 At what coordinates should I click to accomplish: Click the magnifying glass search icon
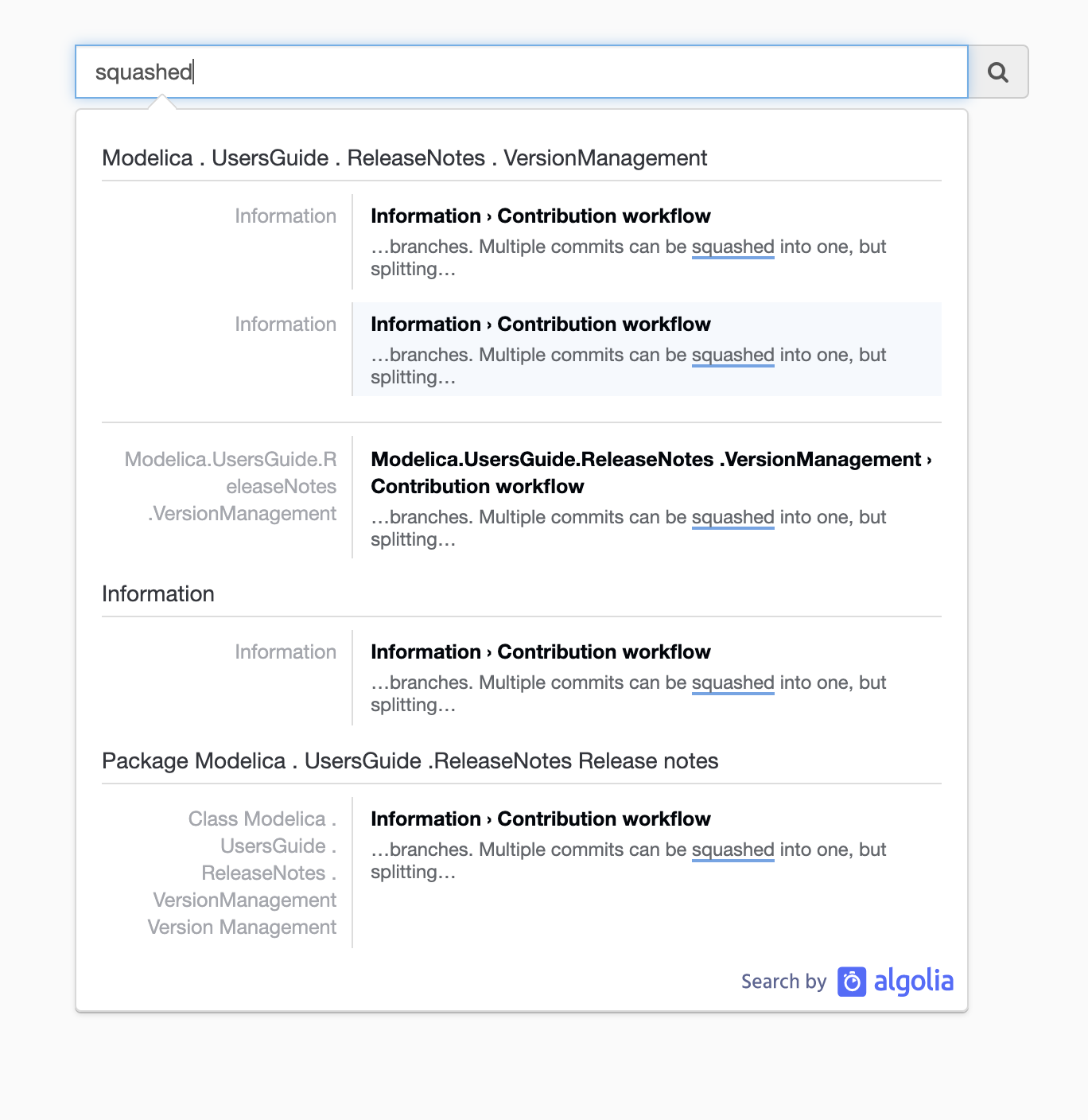click(x=999, y=72)
